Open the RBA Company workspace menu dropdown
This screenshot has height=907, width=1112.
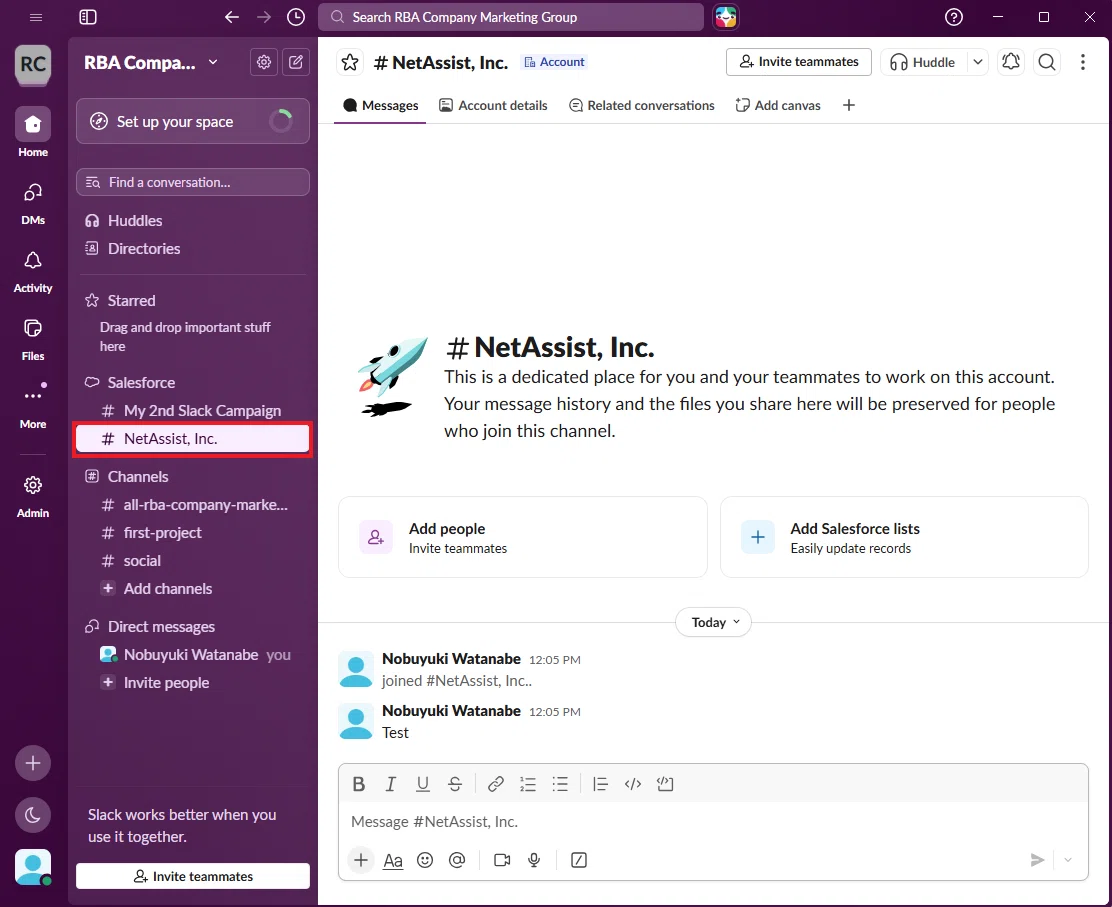[150, 62]
